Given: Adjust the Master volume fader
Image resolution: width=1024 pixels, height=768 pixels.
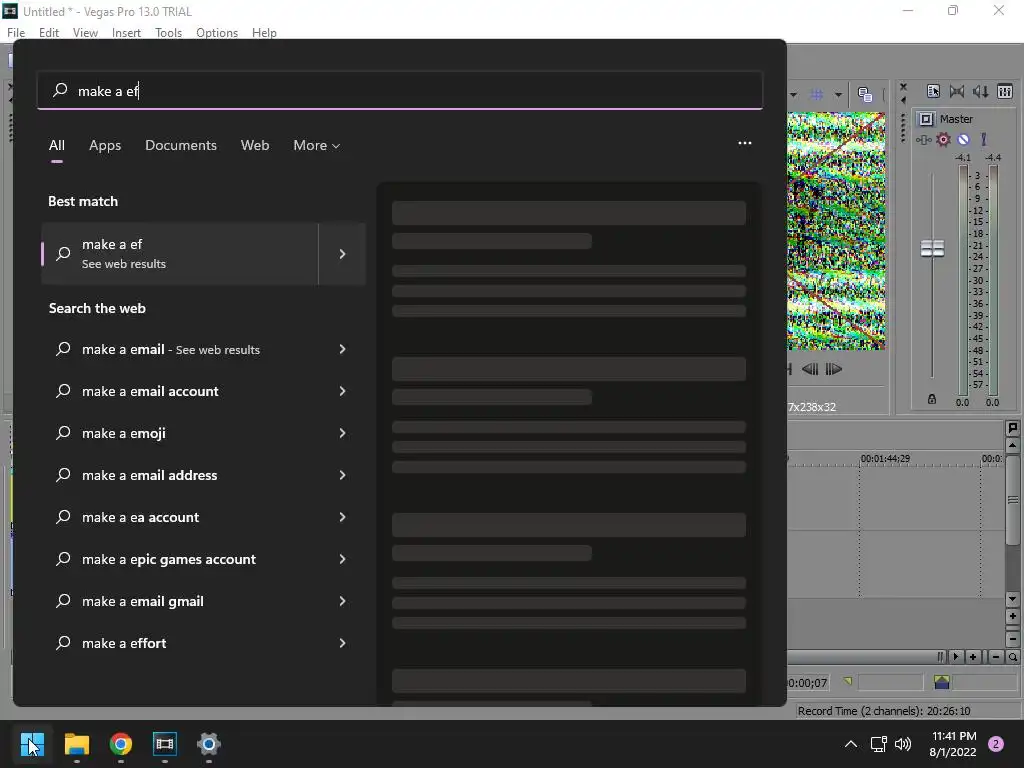Looking at the screenshot, I should coord(932,248).
